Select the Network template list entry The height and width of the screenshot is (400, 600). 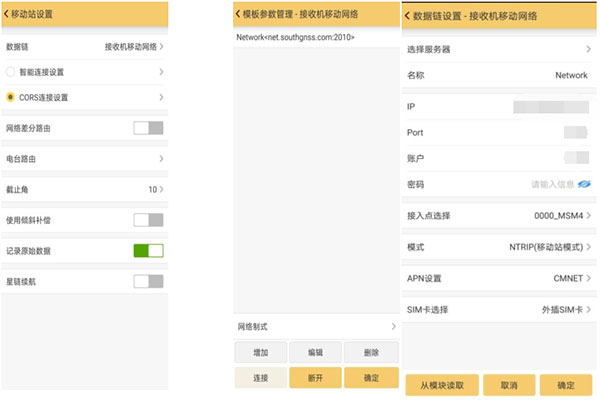click(x=296, y=37)
